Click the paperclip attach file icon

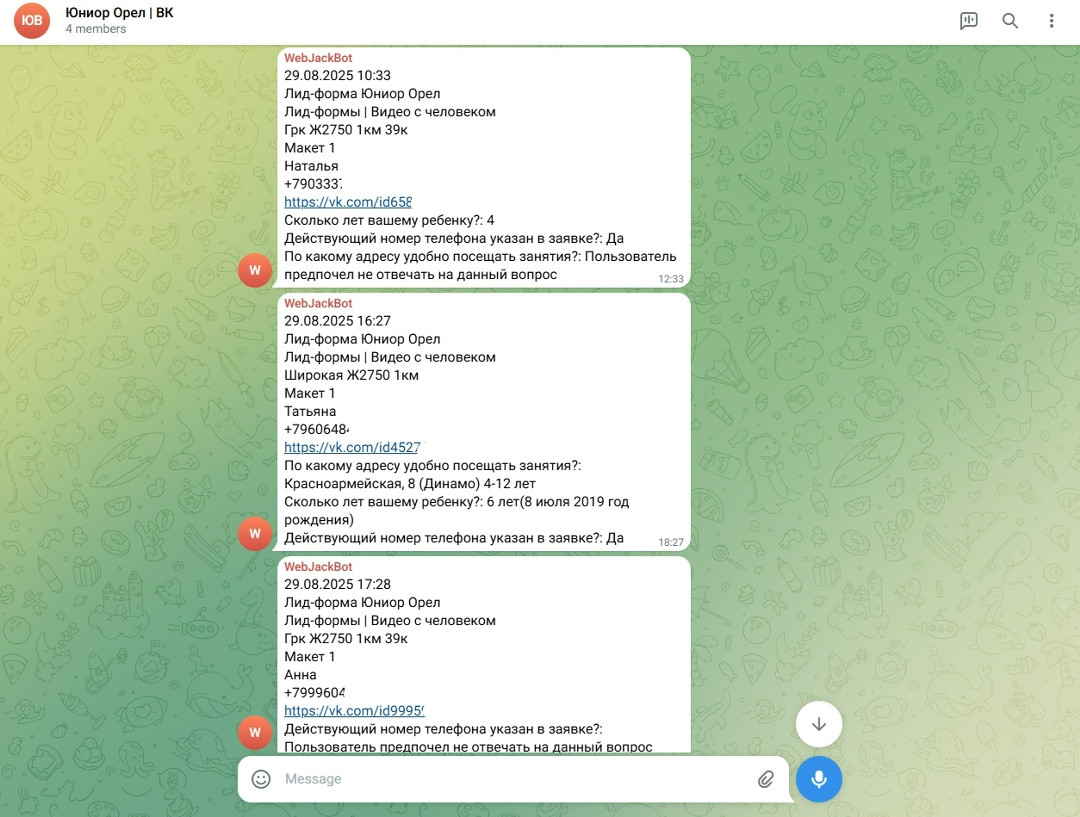[x=766, y=779]
